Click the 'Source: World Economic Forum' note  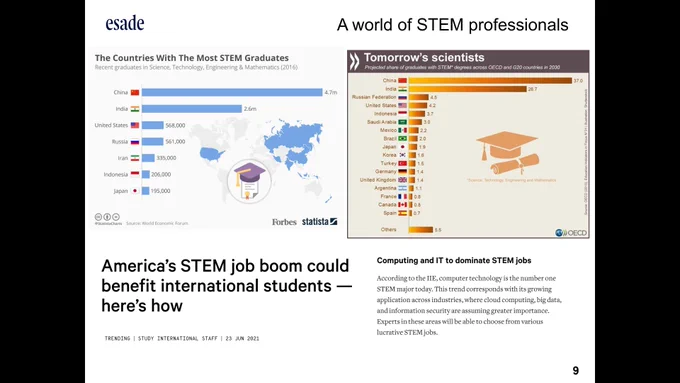pos(157,223)
